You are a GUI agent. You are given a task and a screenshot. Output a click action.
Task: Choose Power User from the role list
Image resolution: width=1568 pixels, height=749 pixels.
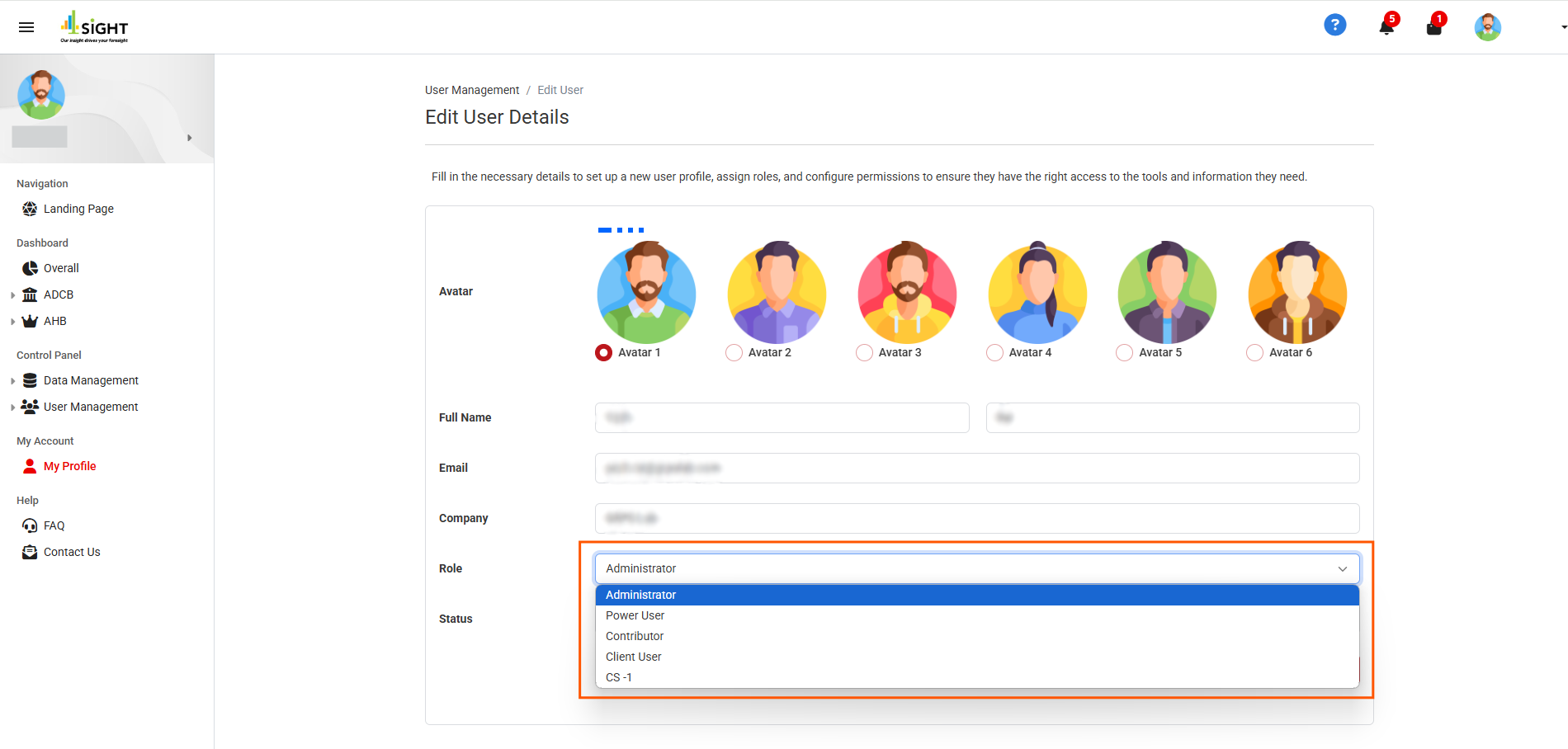[635, 615]
